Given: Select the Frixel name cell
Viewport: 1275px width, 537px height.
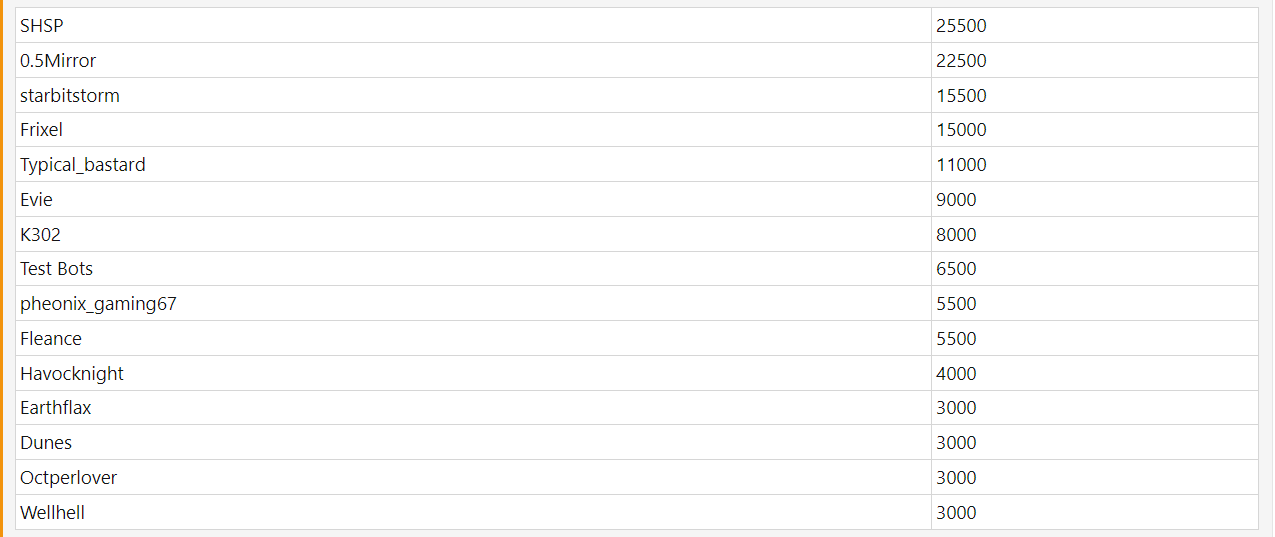Looking at the screenshot, I should click(41, 130).
